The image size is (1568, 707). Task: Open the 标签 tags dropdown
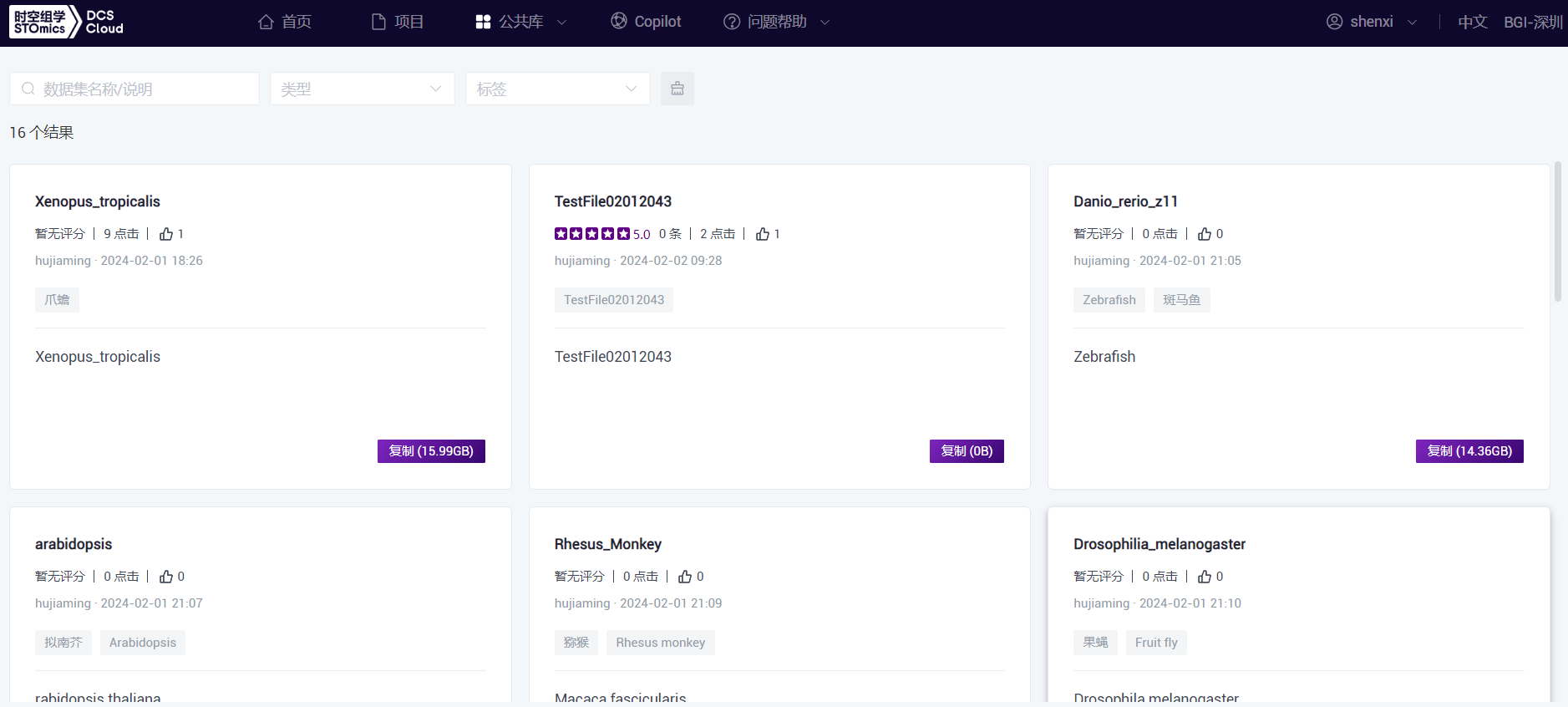coord(557,89)
